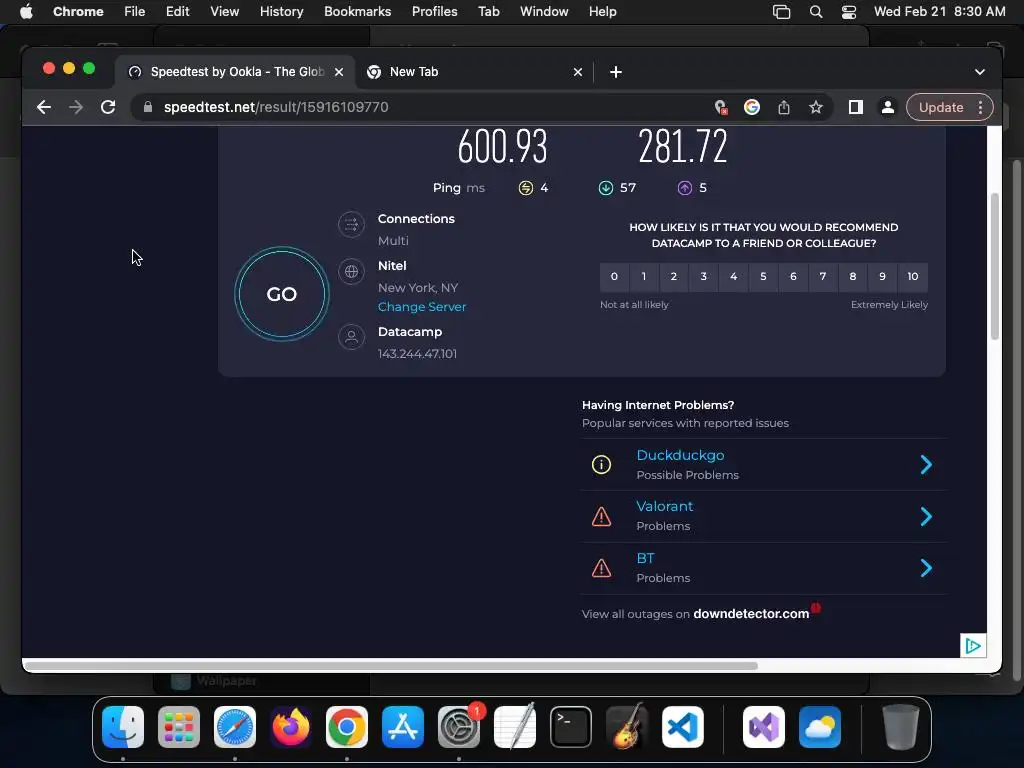Open the Valorant problems link
The height and width of the screenshot is (768, 1024).
[664, 506]
